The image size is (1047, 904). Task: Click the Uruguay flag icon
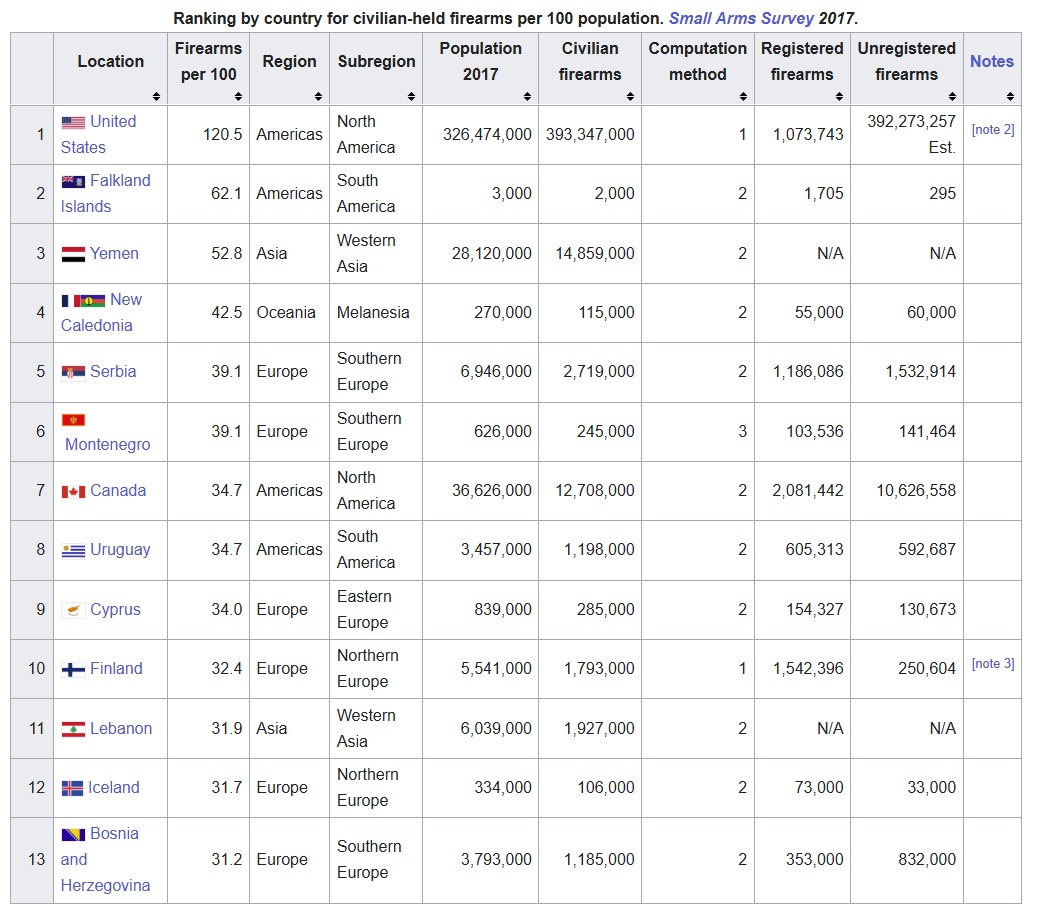point(73,551)
